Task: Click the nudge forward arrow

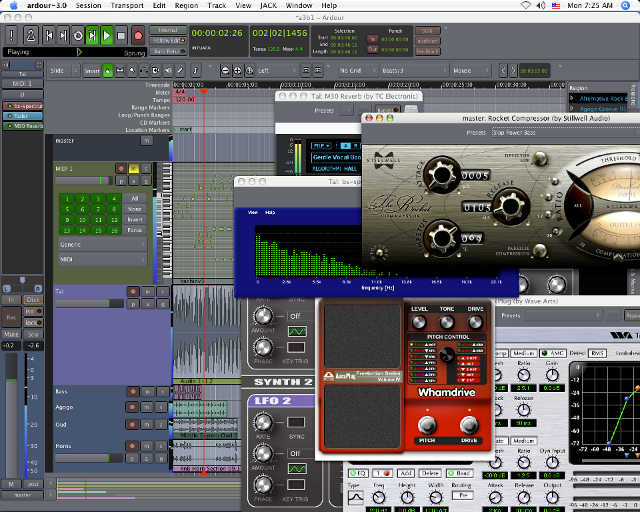Action: (513, 71)
